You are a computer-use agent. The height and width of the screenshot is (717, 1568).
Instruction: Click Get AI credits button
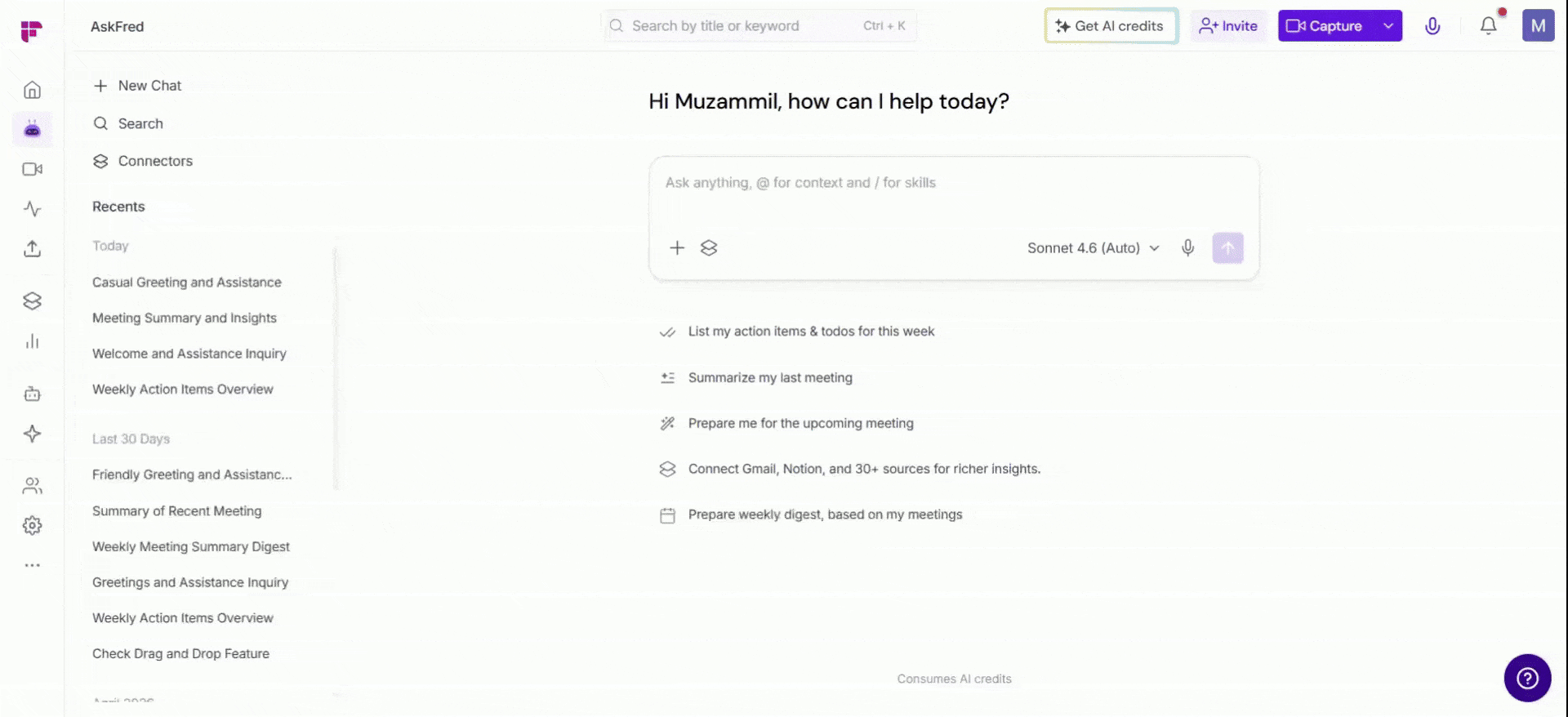point(1111,26)
